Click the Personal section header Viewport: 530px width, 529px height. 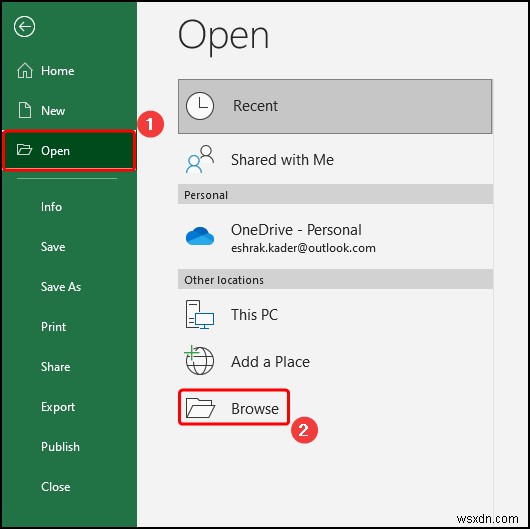point(335,194)
